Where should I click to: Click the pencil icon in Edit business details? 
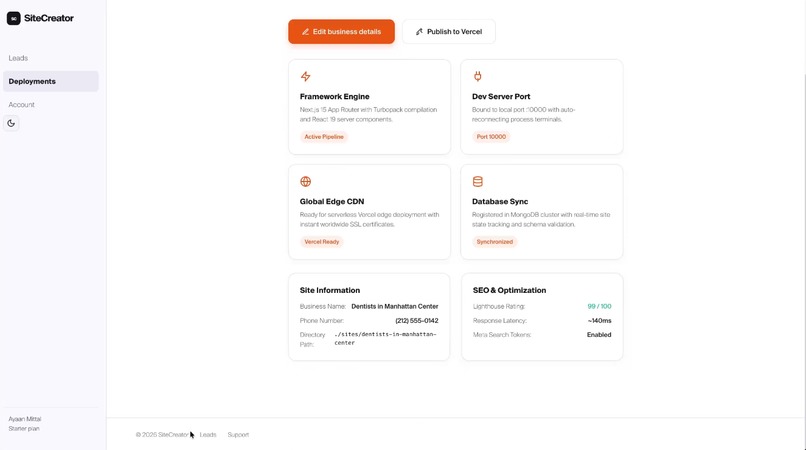click(305, 32)
